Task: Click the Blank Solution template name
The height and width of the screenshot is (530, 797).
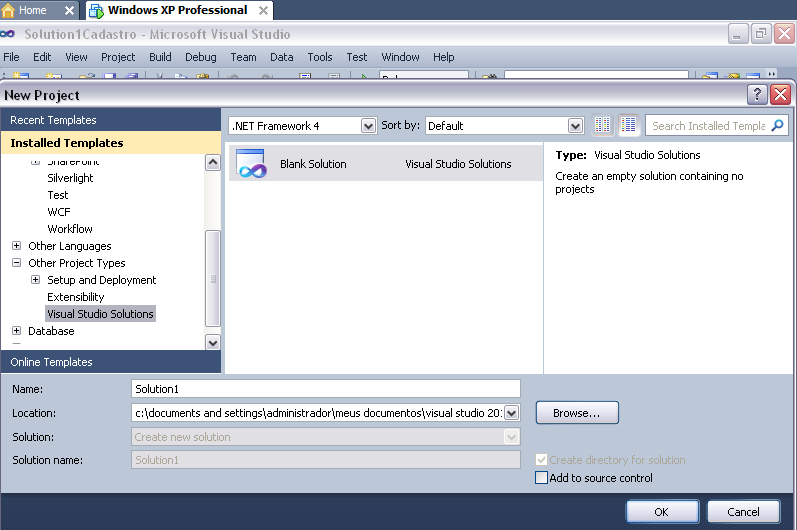Action: click(x=313, y=164)
